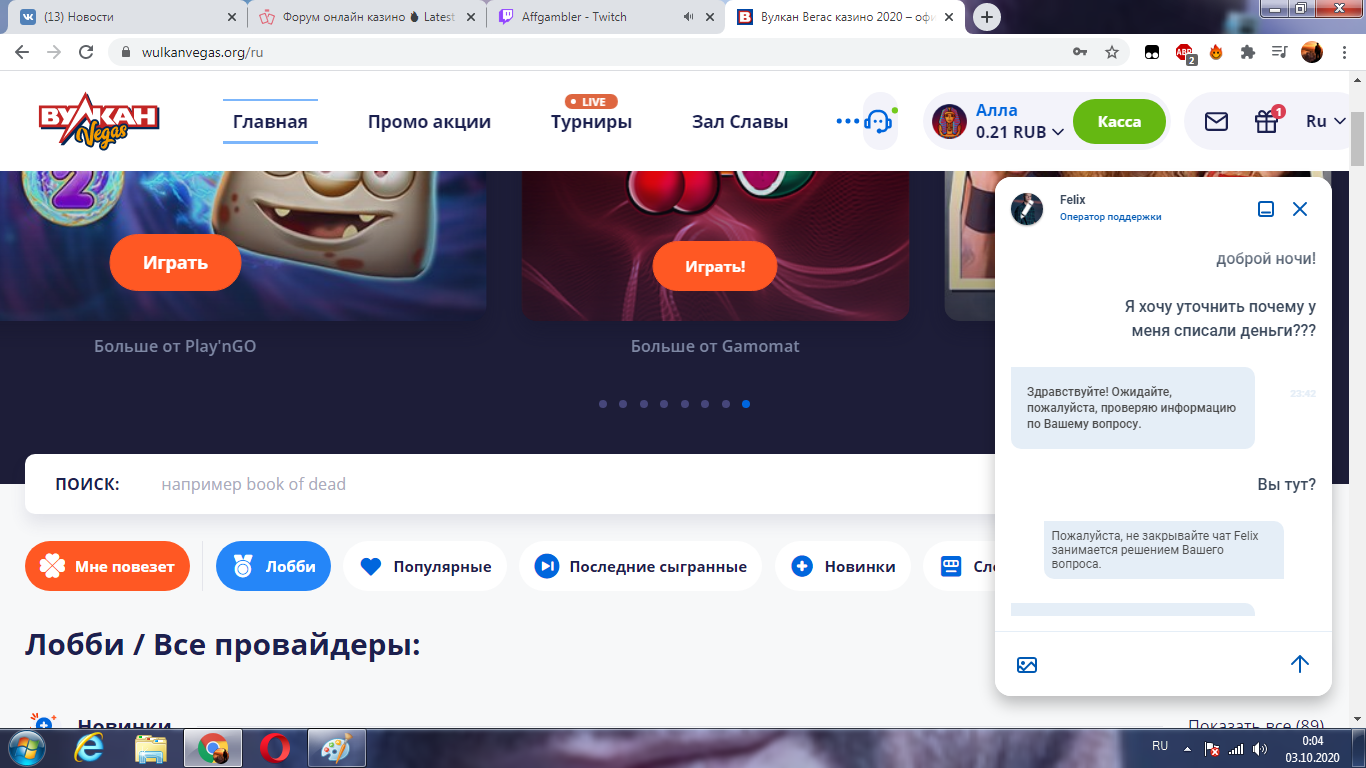Open the Зал Славы page
Screen dimensions: 1366x768
pyautogui.click(x=740, y=122)
